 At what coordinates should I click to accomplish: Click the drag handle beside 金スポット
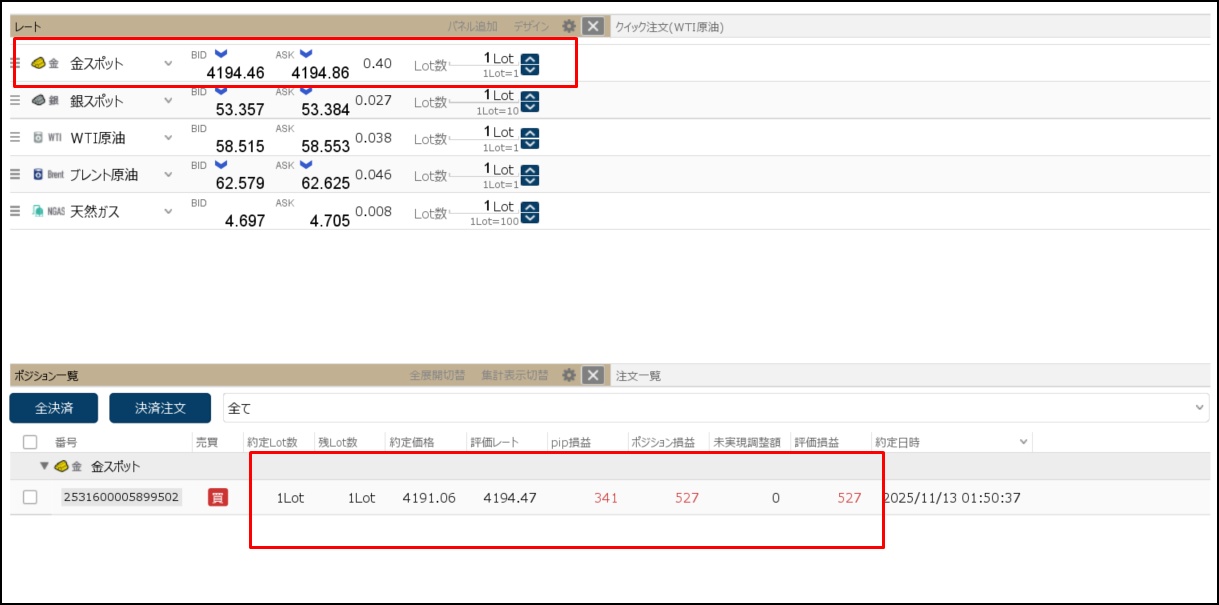click(x=15, y=63)
